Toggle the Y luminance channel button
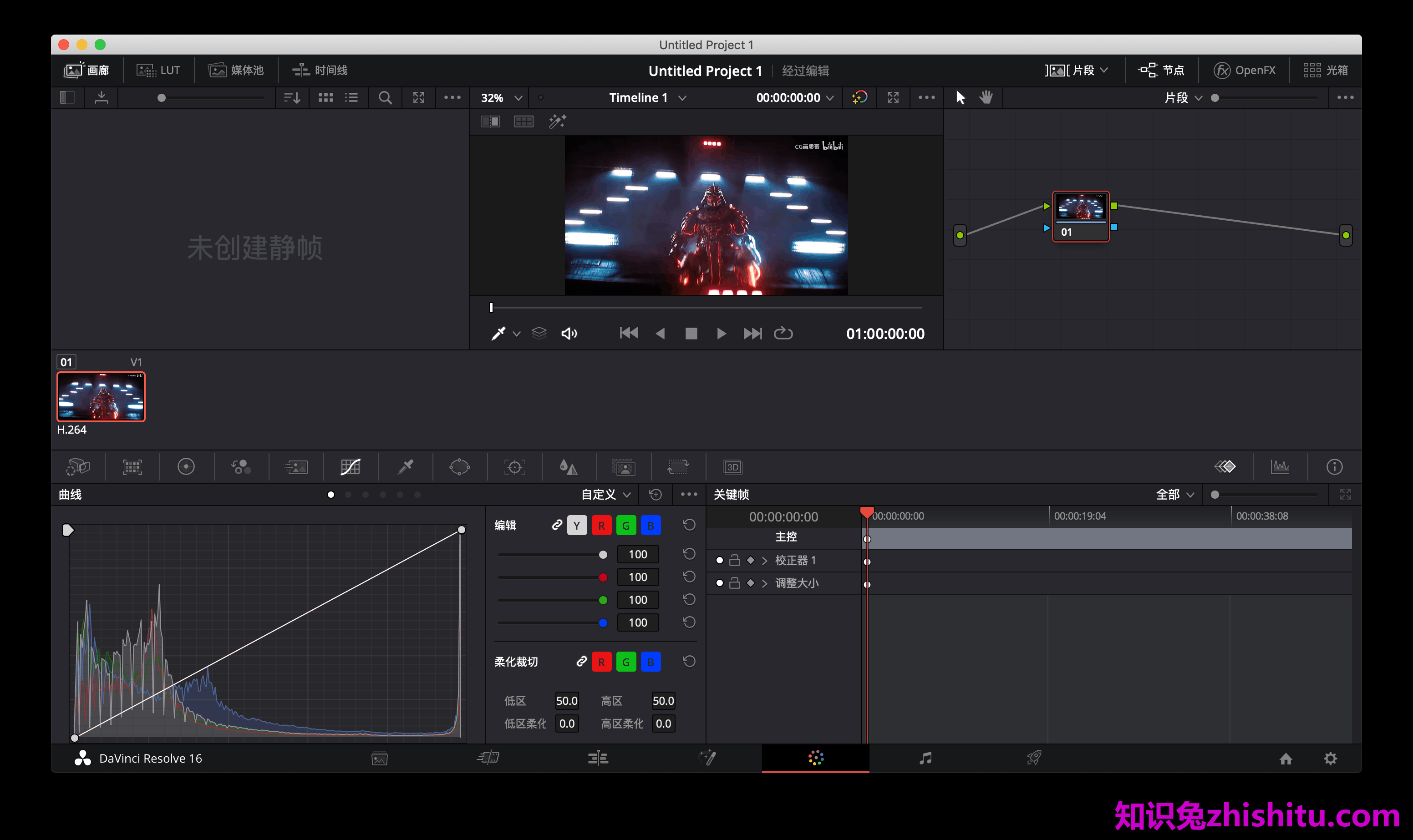This screenshot has height=840, width=1413. (577, 525)
